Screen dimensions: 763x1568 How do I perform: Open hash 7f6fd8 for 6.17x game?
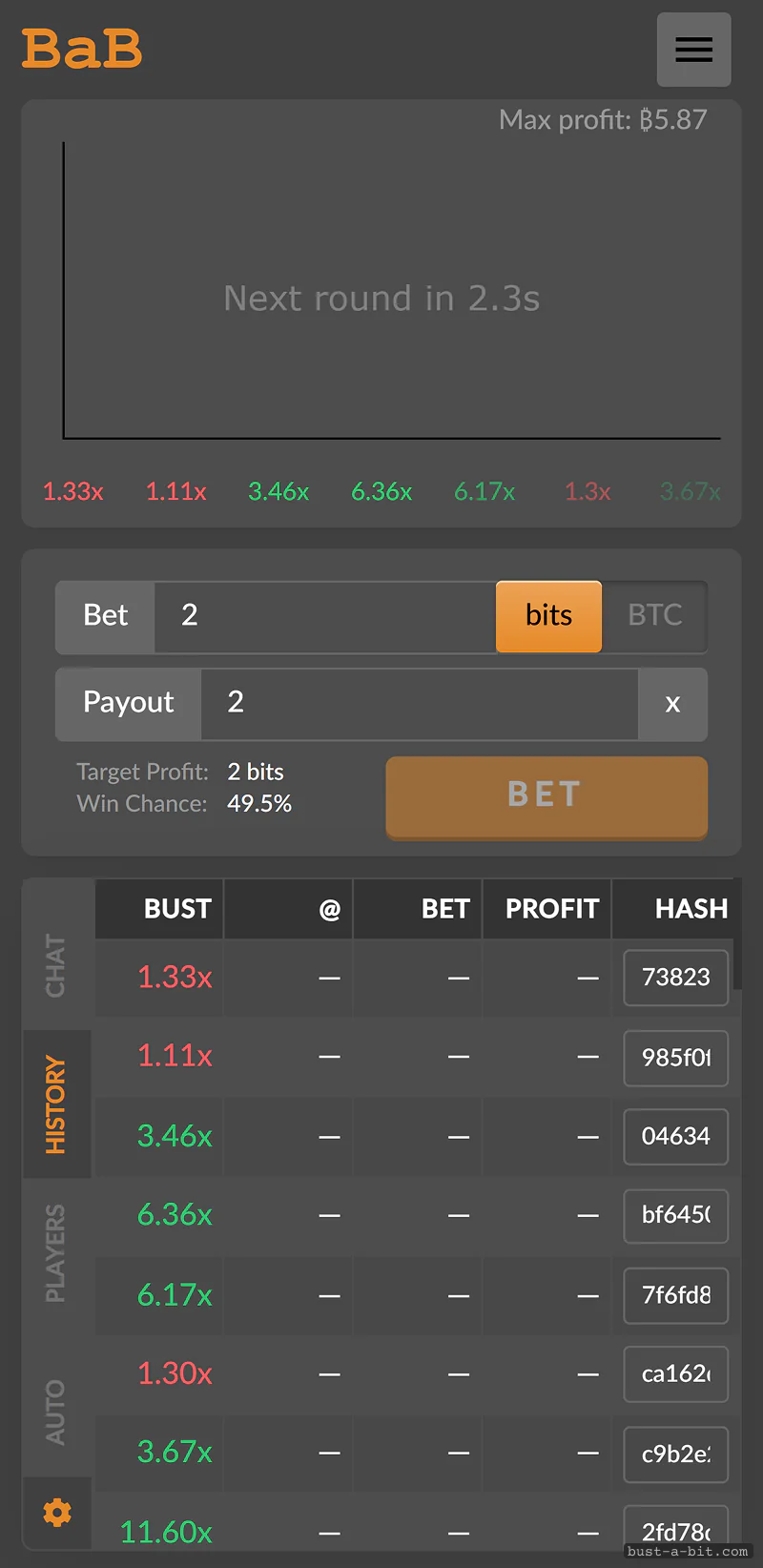676,1295
